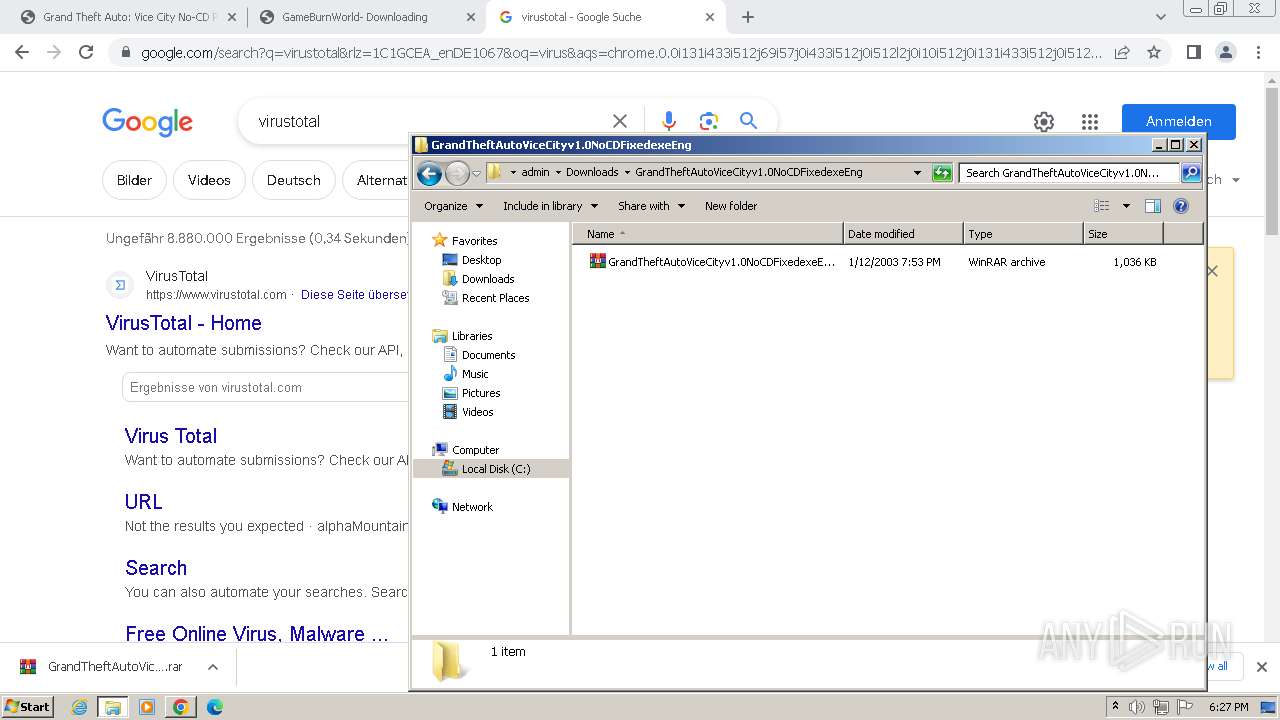The height and width of the screenshot is (720, 1280).
Task: Select Documents library
Action: [x=479, y=355]
